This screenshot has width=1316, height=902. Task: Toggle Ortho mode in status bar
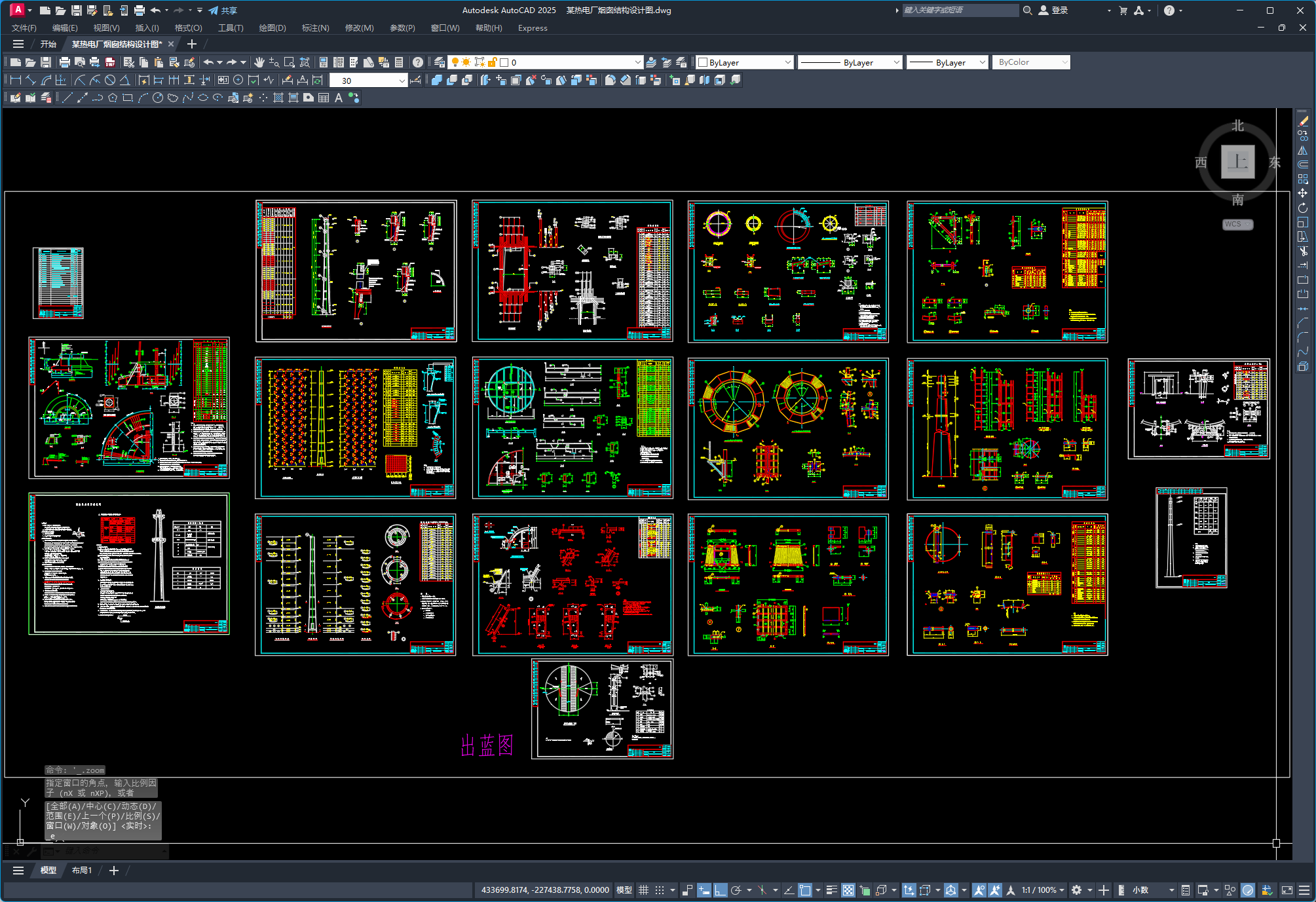coord(720,890)
